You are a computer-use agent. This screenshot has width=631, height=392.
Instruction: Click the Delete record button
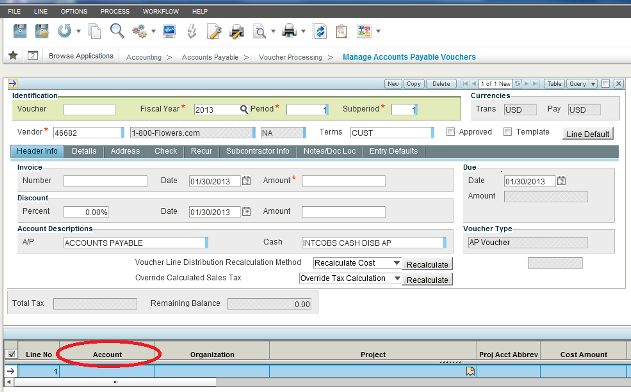point(441,84)
